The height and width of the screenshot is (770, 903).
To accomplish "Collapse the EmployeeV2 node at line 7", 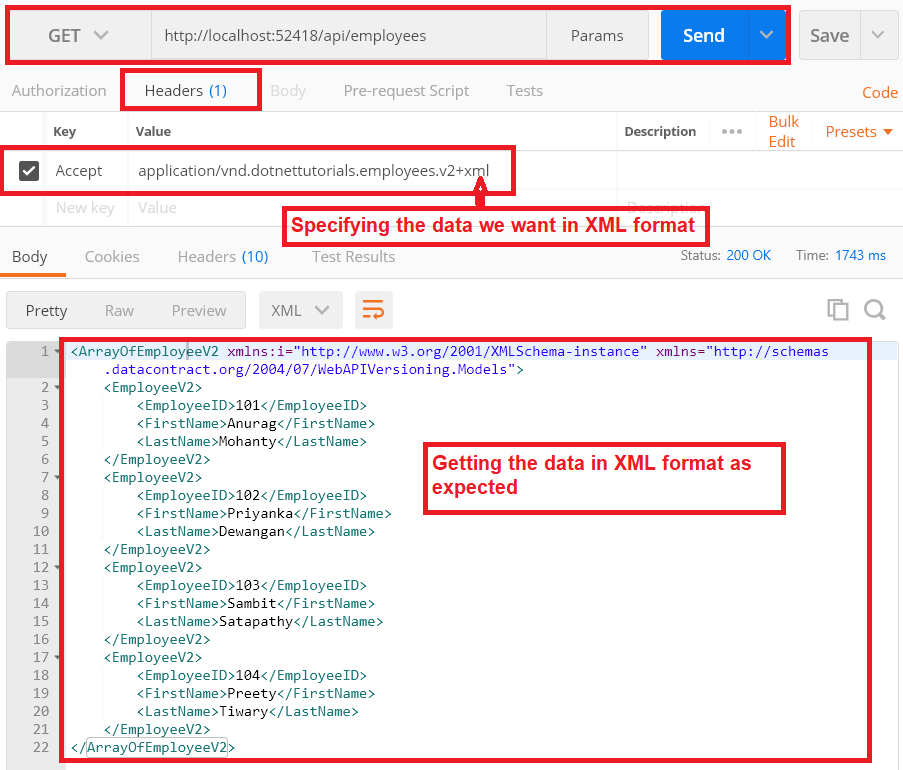I will 57,477.
